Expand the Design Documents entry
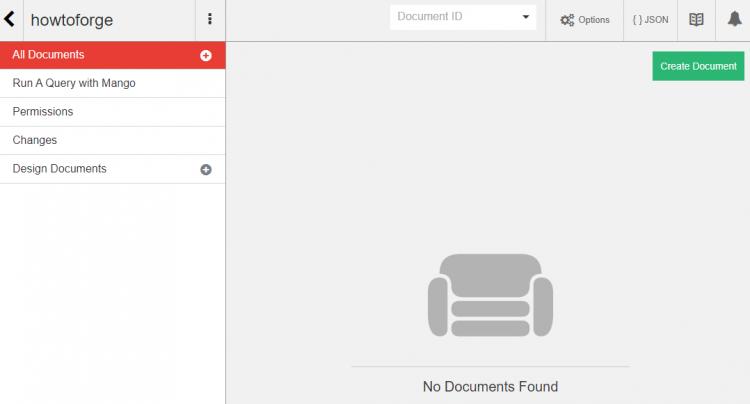This screenshot has height=404, width=750. pyautogui.click(x=60, y=169)
